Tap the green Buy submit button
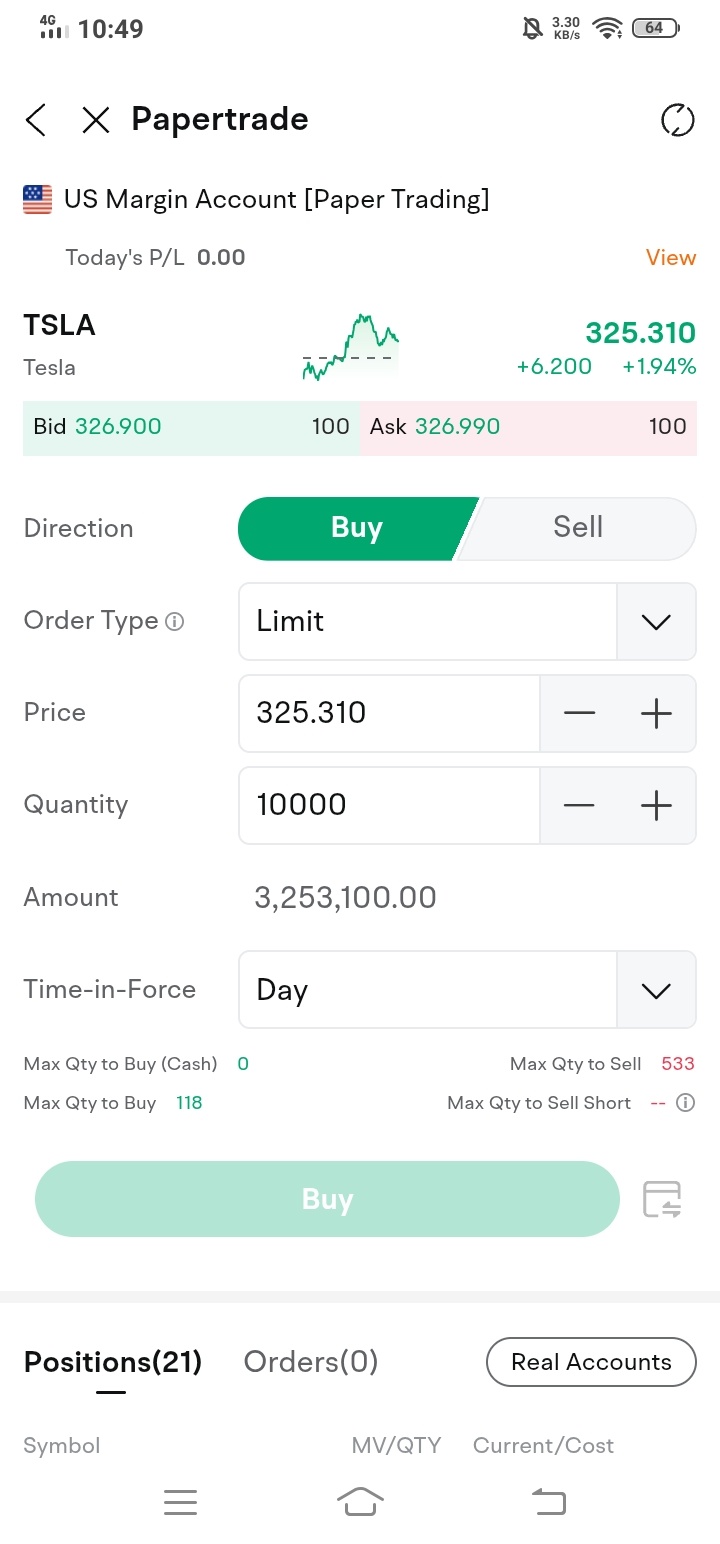This screenshot has height=1544, width=720. 327,1199
